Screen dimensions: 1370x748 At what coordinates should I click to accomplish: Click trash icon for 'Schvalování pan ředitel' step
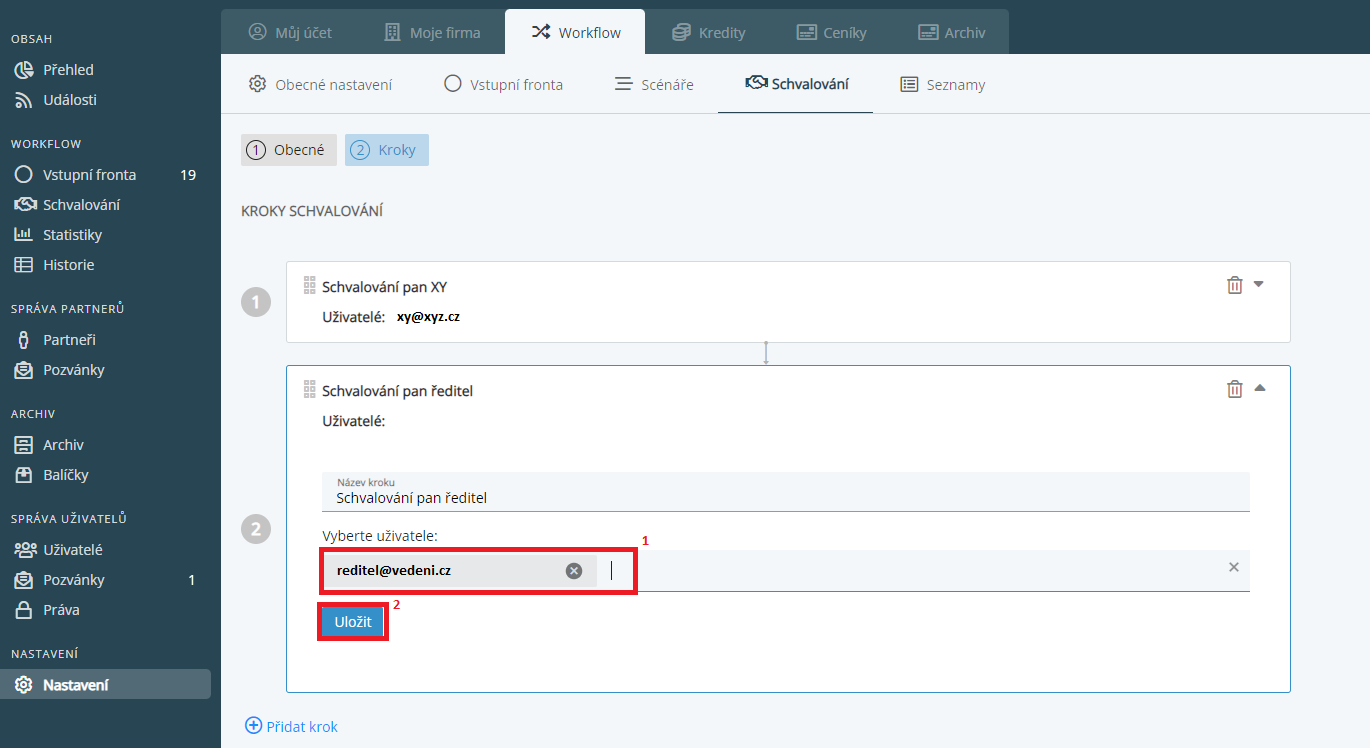(1235, 390)
